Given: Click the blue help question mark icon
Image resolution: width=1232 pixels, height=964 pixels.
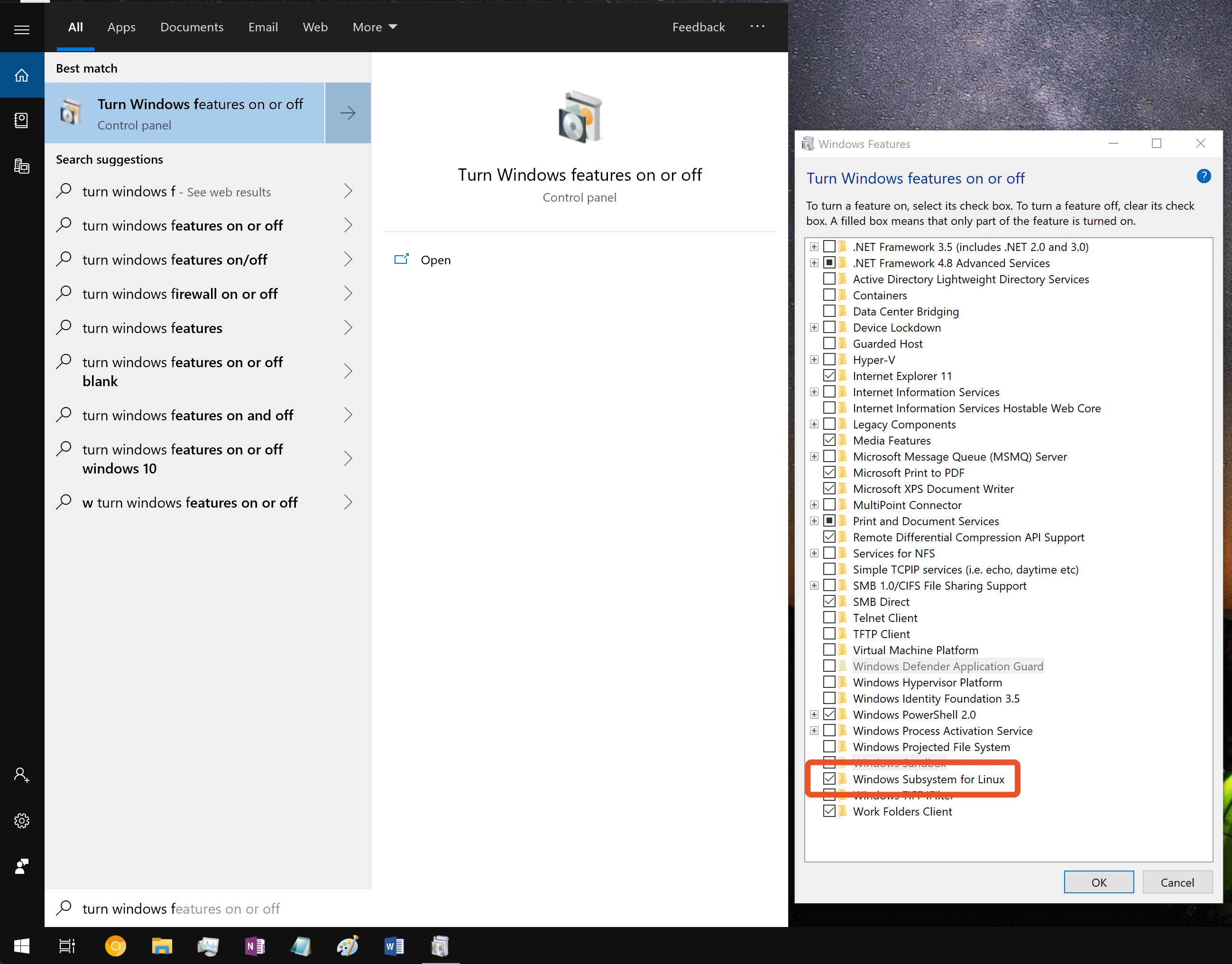Looking at the screenshot, I should tap(1203, 176).
